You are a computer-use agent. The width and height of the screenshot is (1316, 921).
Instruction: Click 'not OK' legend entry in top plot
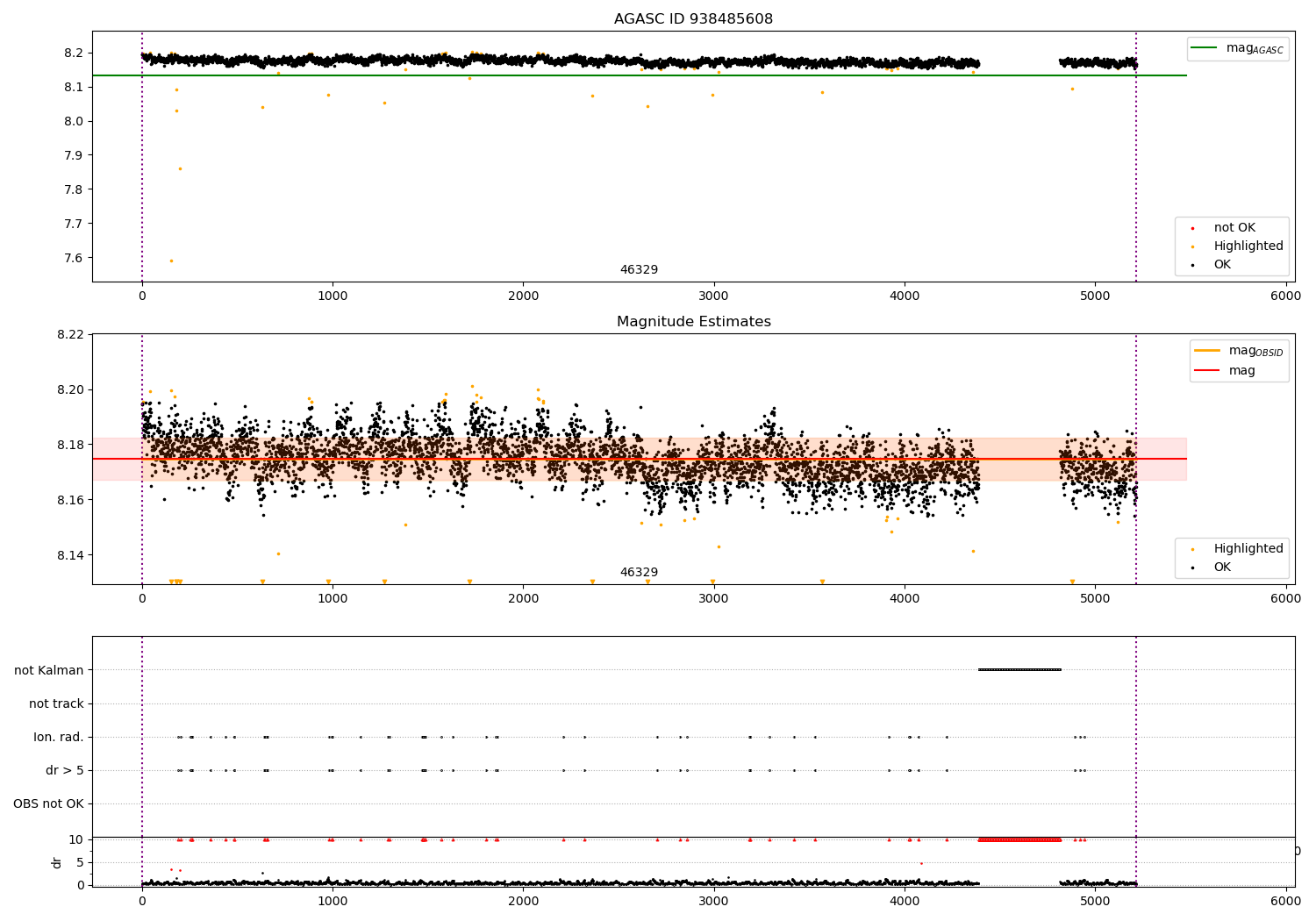1233,227
